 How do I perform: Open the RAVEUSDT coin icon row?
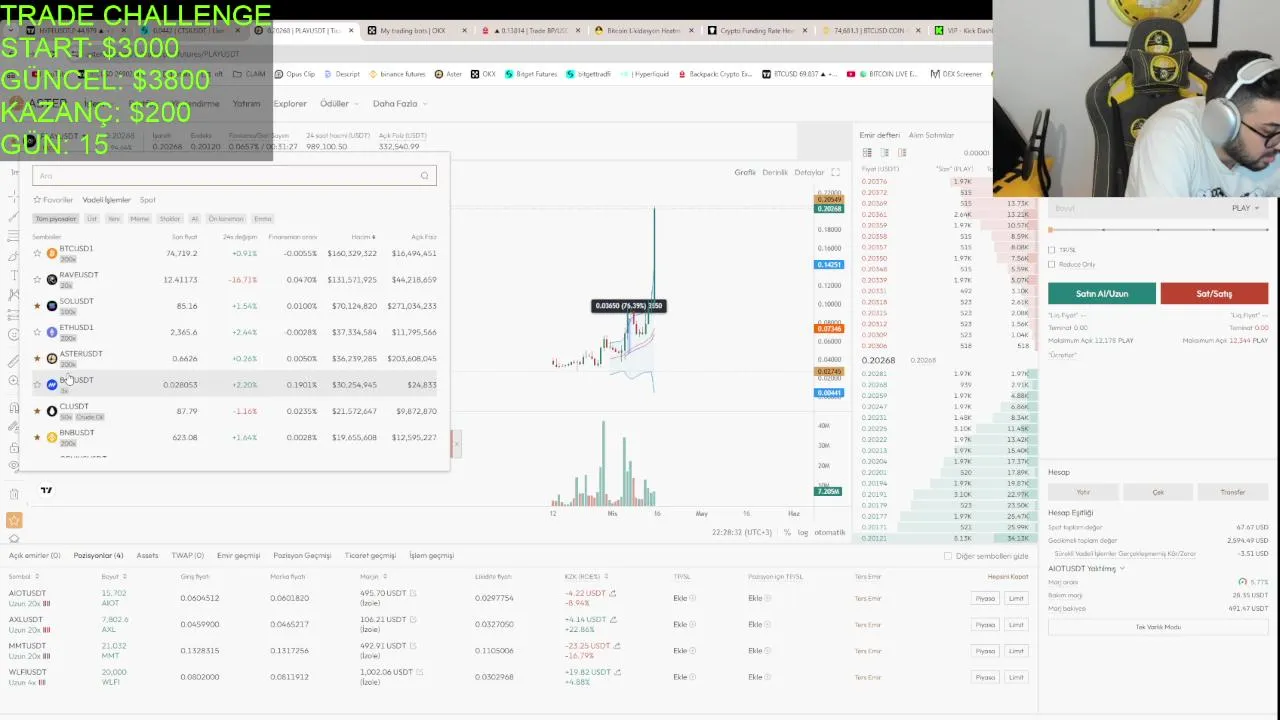point(52,280)
